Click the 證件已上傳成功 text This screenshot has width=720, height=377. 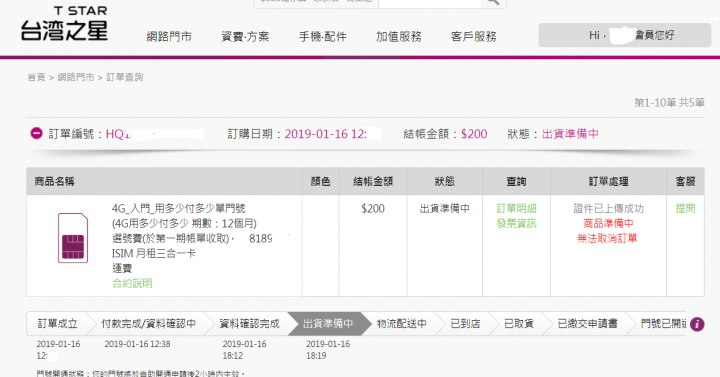pyautogui.click(x=608, y=208)
